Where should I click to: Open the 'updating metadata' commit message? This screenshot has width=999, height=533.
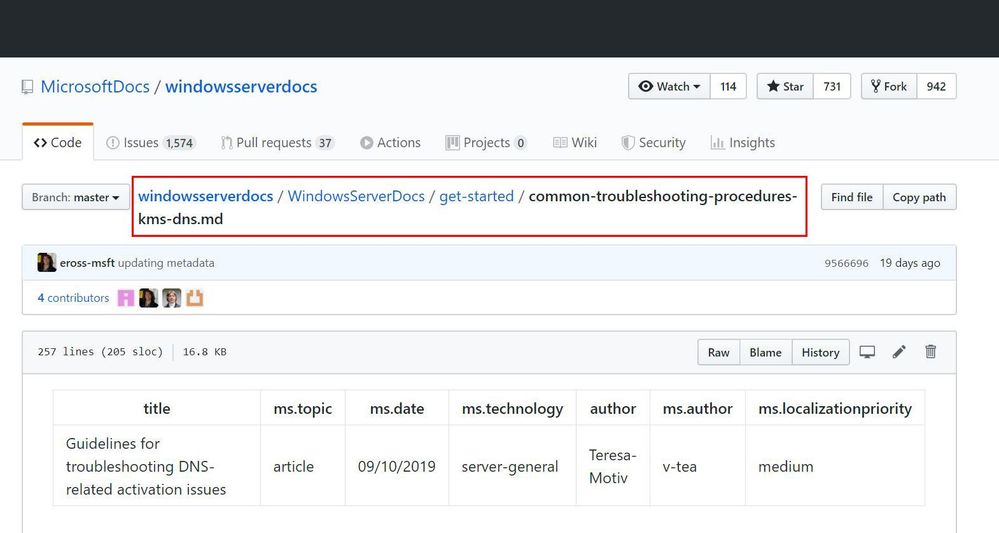(166, 263)
